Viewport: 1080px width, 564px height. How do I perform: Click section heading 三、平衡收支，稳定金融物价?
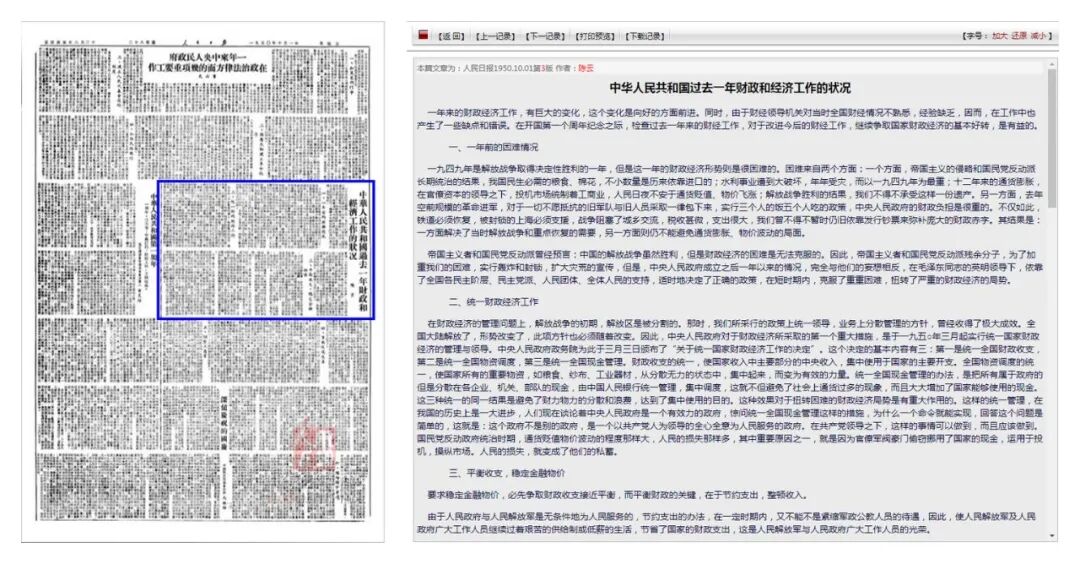(x=507, y=473)
